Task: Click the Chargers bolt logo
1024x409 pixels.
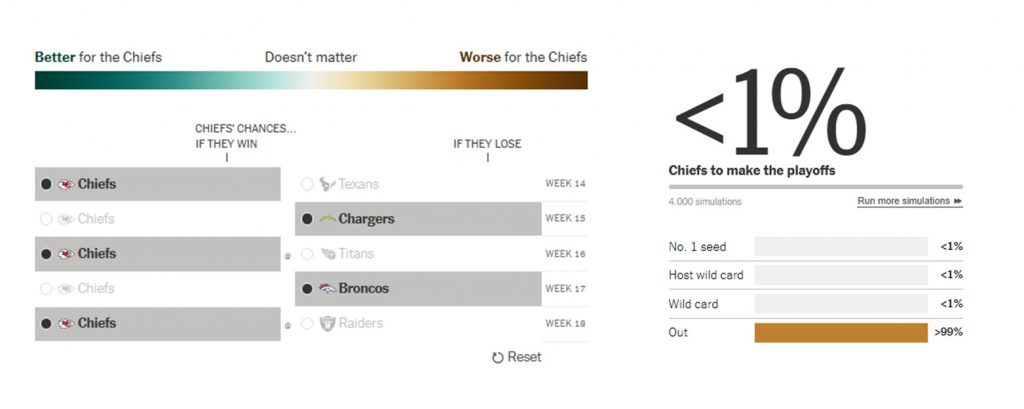Action: [327, 219]
